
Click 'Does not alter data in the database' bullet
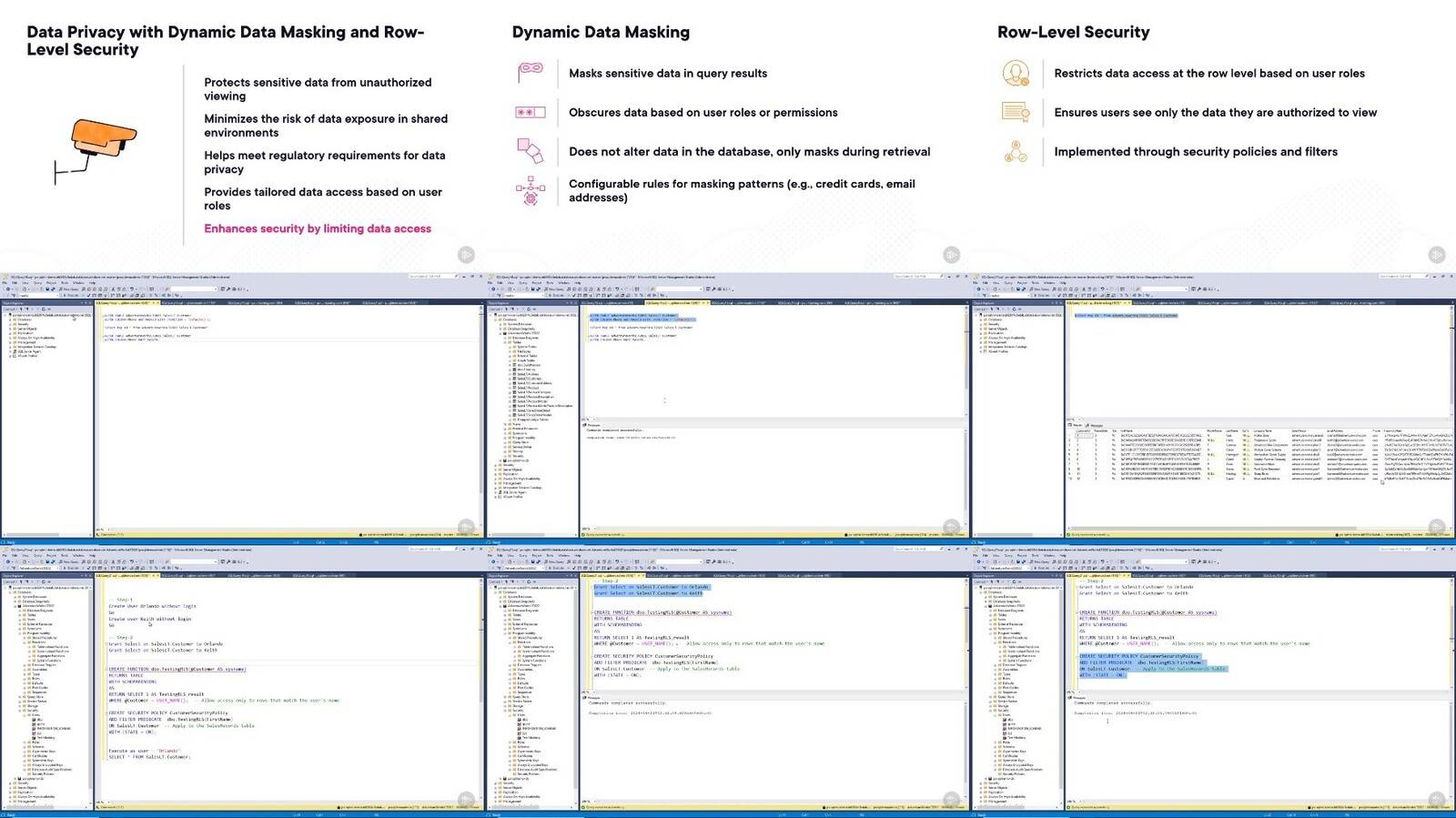(x=750, y=152)
